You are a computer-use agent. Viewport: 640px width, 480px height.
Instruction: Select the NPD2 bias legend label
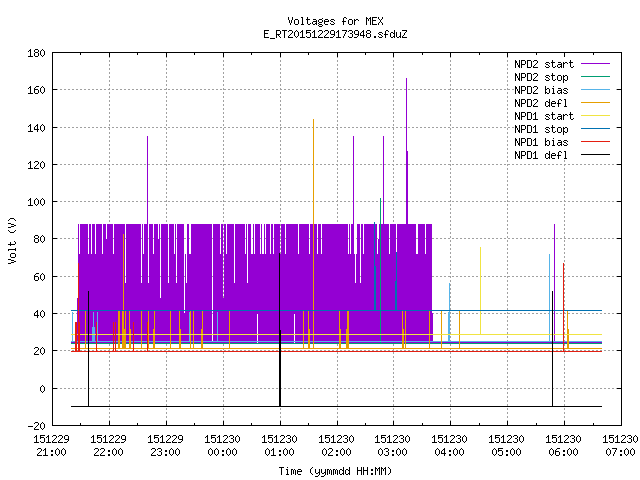point(541,90)
